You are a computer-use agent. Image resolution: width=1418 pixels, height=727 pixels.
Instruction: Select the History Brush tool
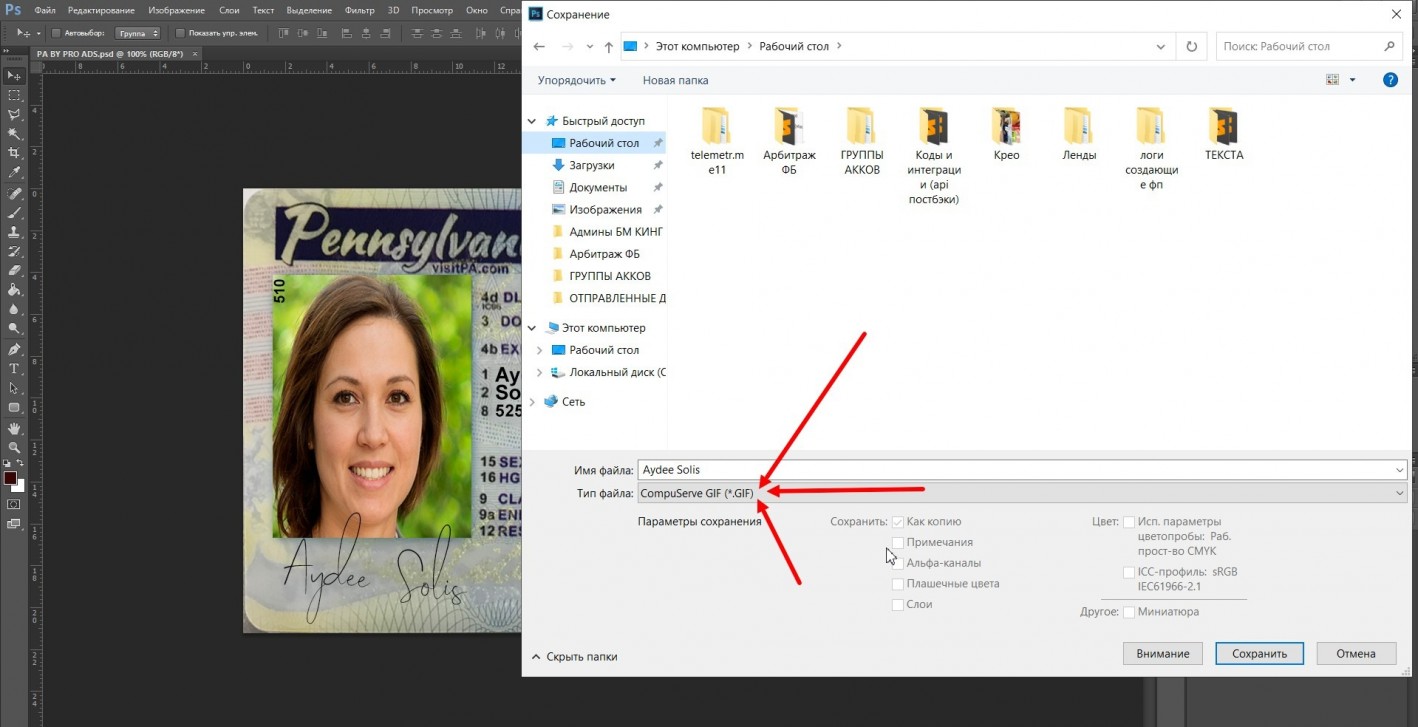14,251
